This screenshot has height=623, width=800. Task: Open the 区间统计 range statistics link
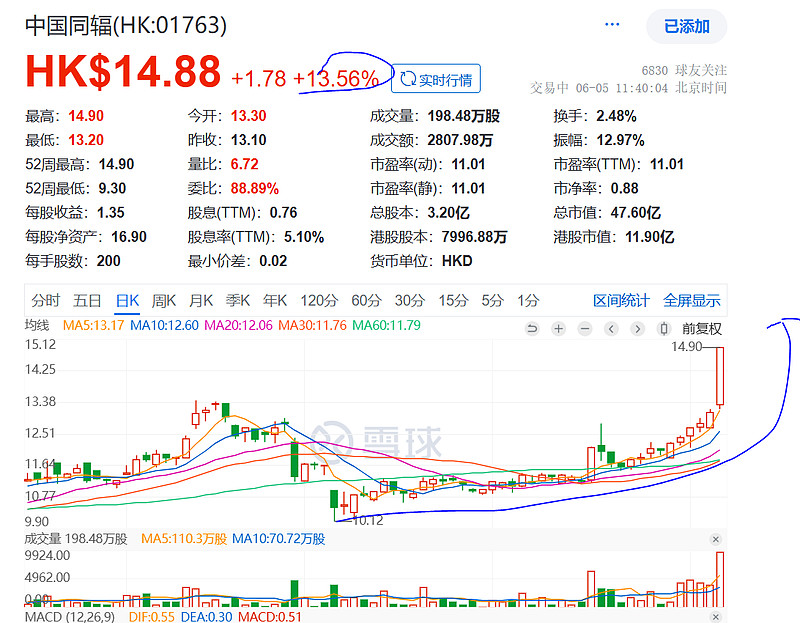621,301
